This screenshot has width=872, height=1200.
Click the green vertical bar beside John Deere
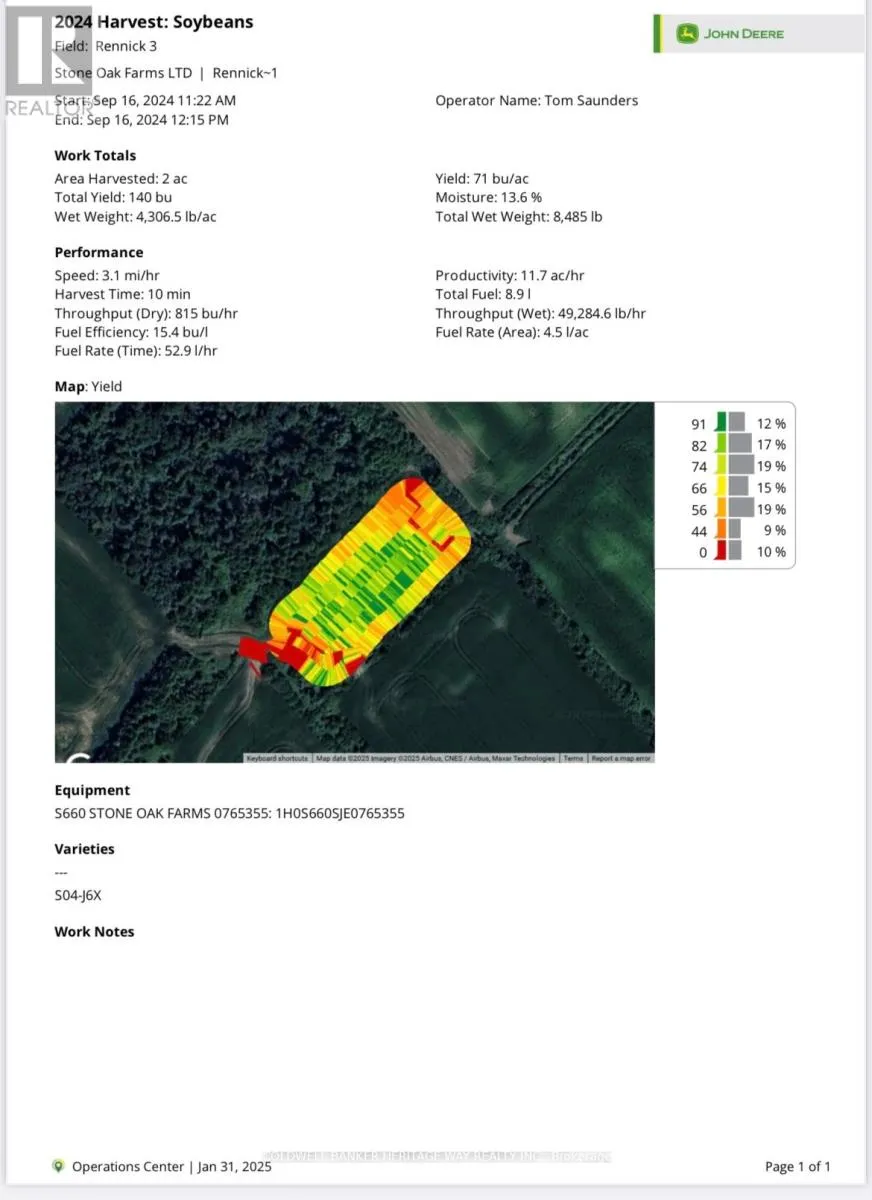tap(657, 34)
